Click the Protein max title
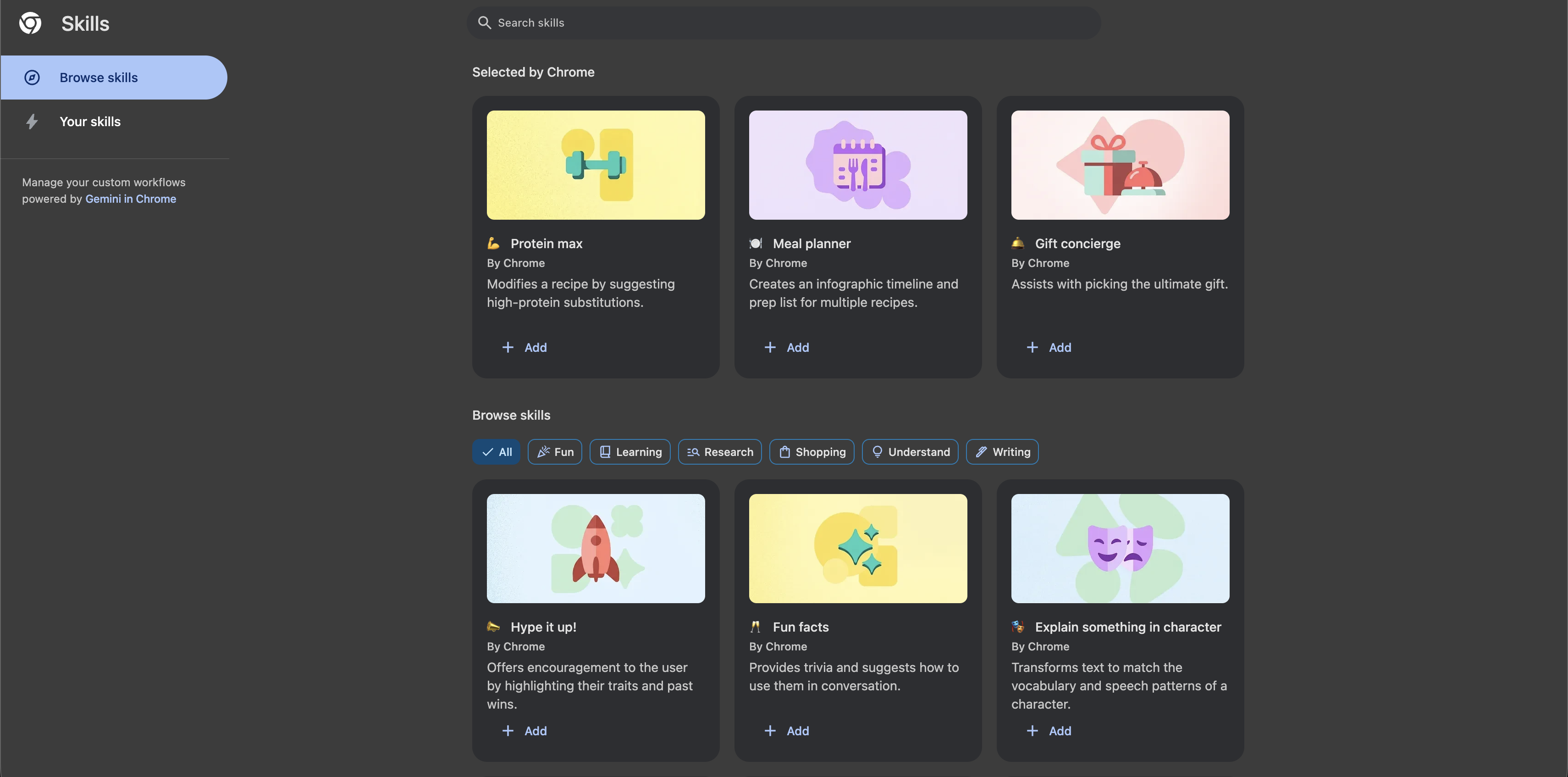1568x777 pixels. tap(547, 244)
